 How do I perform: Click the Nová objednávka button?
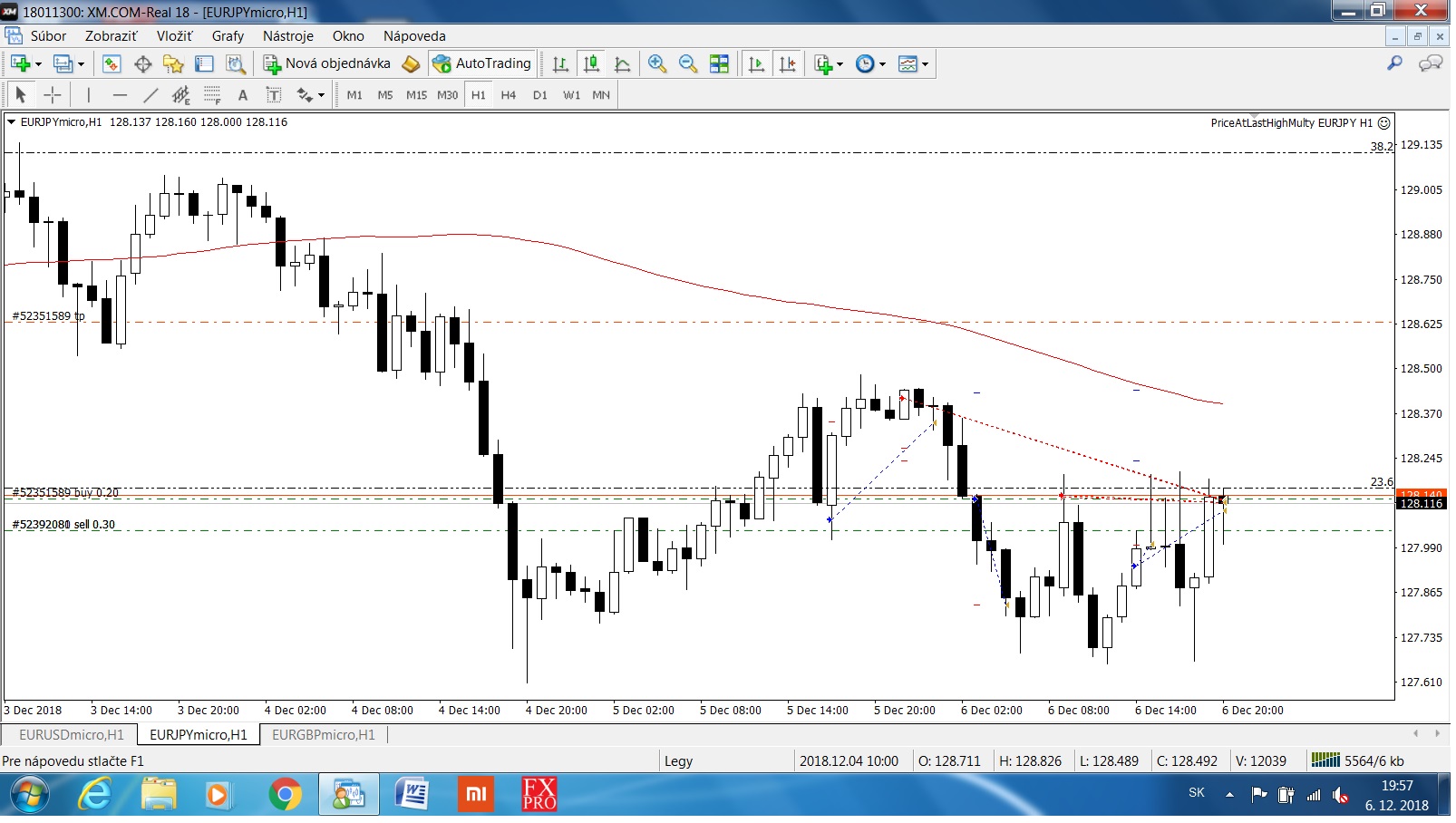(x=327, y=63)
